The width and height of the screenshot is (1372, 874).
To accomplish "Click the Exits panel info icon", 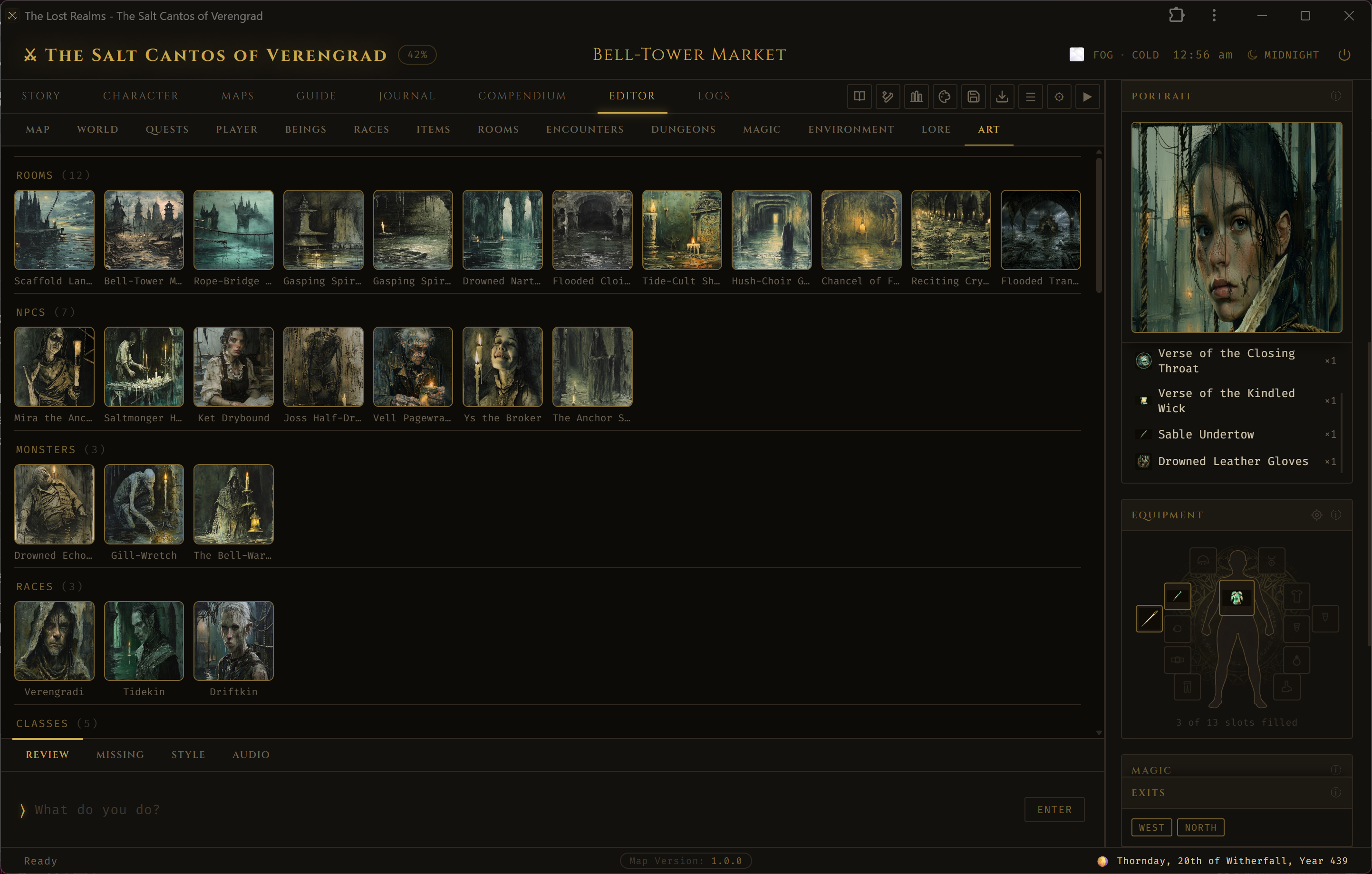I will 1335,793.
